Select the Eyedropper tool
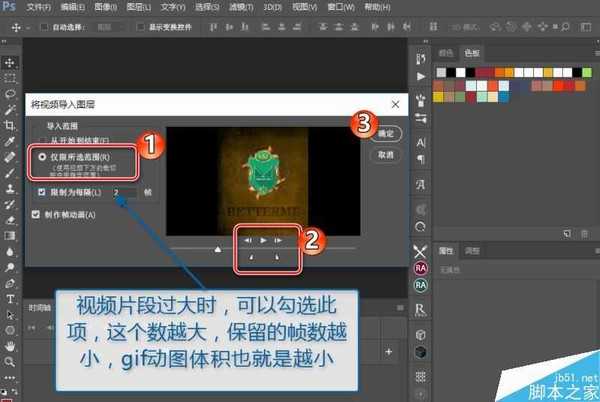600x402 pixels. 10,142
